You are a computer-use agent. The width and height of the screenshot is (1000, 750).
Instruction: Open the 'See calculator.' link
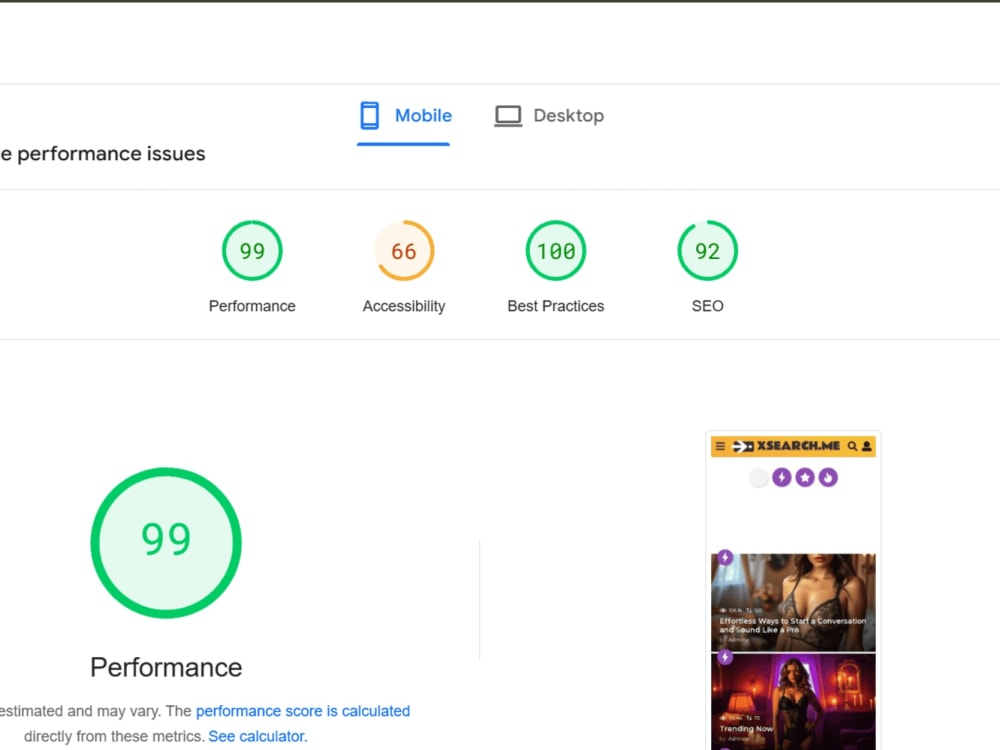tap(258, 736)
